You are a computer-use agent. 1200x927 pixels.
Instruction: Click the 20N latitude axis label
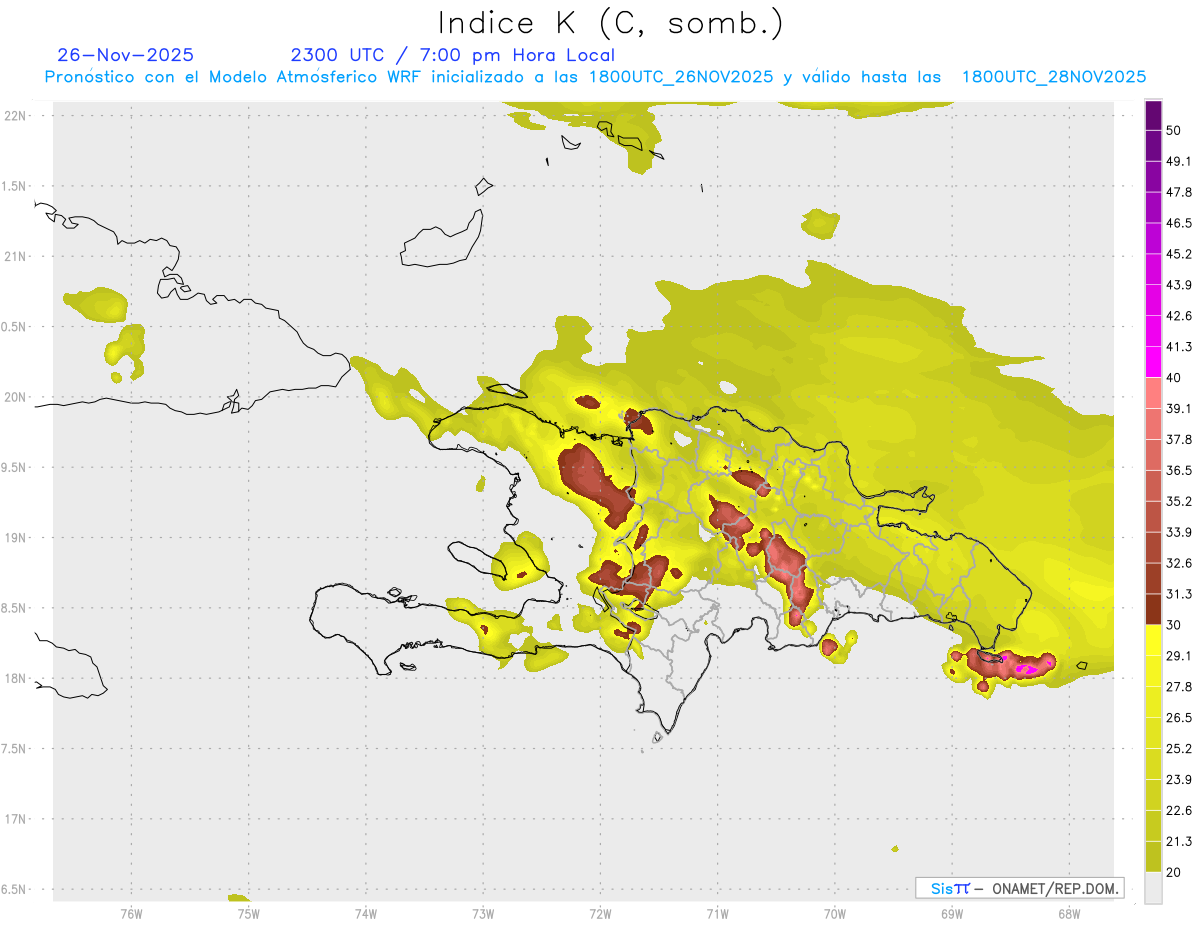point(15,397)
